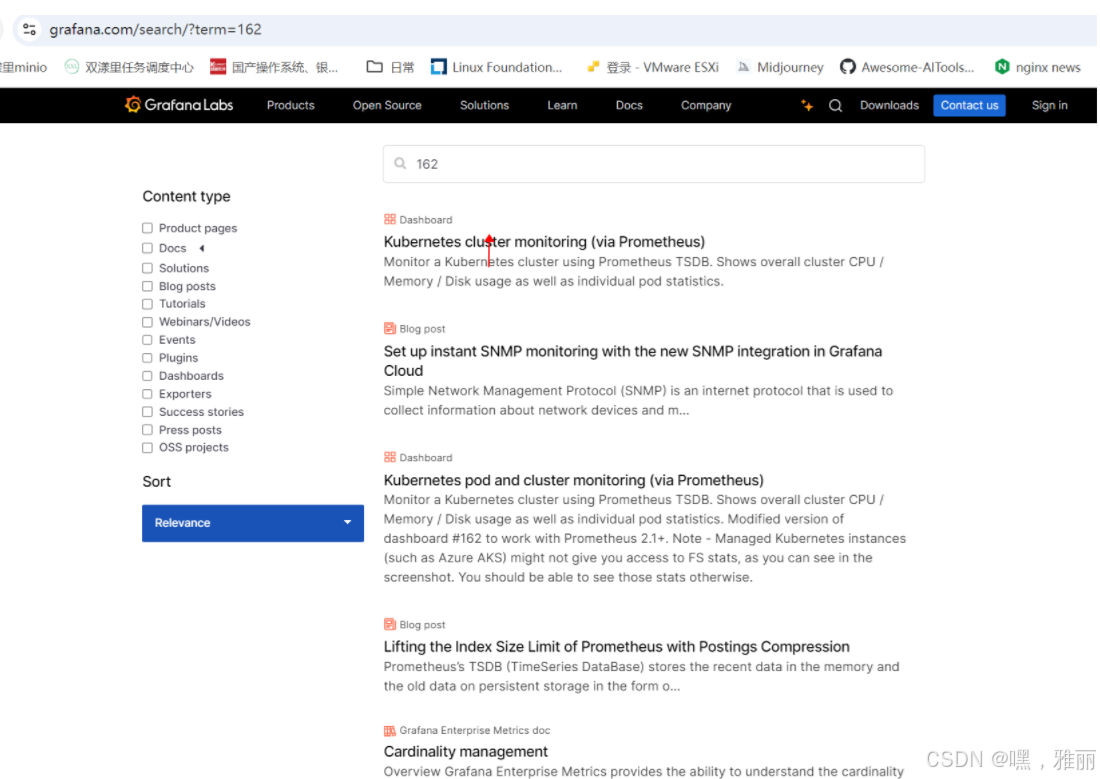Click the Contact us button
Screen dimensions: 1100x779
point(969,105)
